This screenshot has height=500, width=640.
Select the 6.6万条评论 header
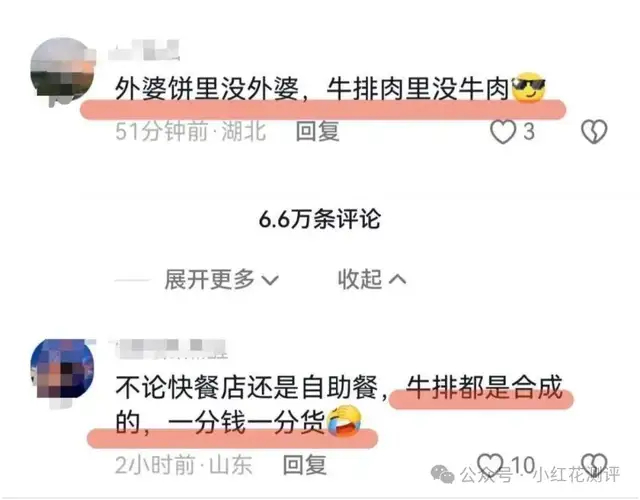[x=320, y=219]
